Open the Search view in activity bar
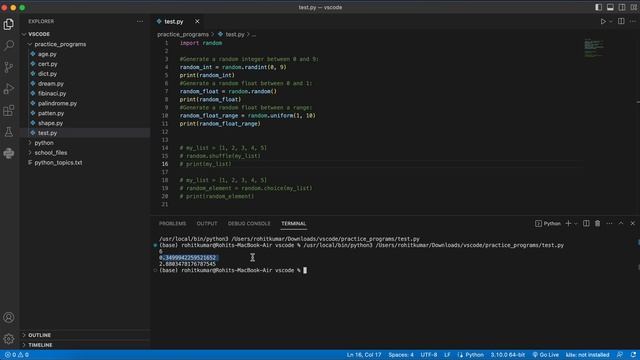The height and width of the screenshot is (360, 640). coord(9,45)
